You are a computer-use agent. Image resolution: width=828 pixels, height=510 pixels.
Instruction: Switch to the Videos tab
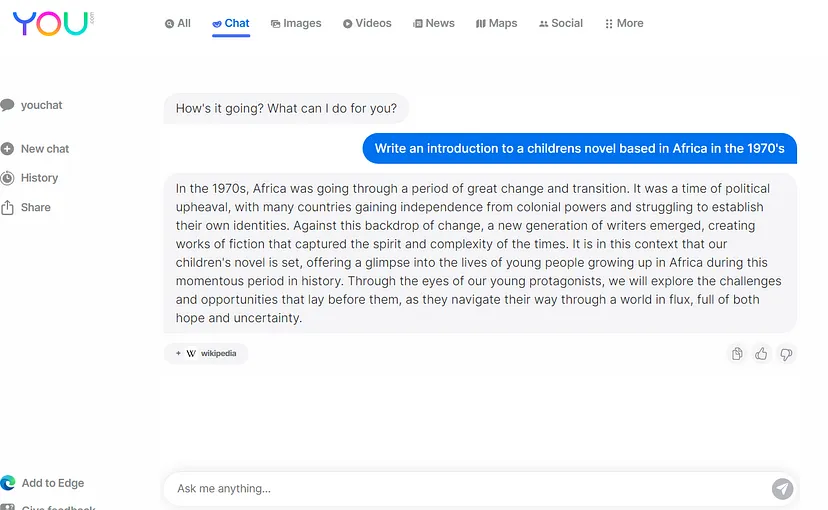367,23
